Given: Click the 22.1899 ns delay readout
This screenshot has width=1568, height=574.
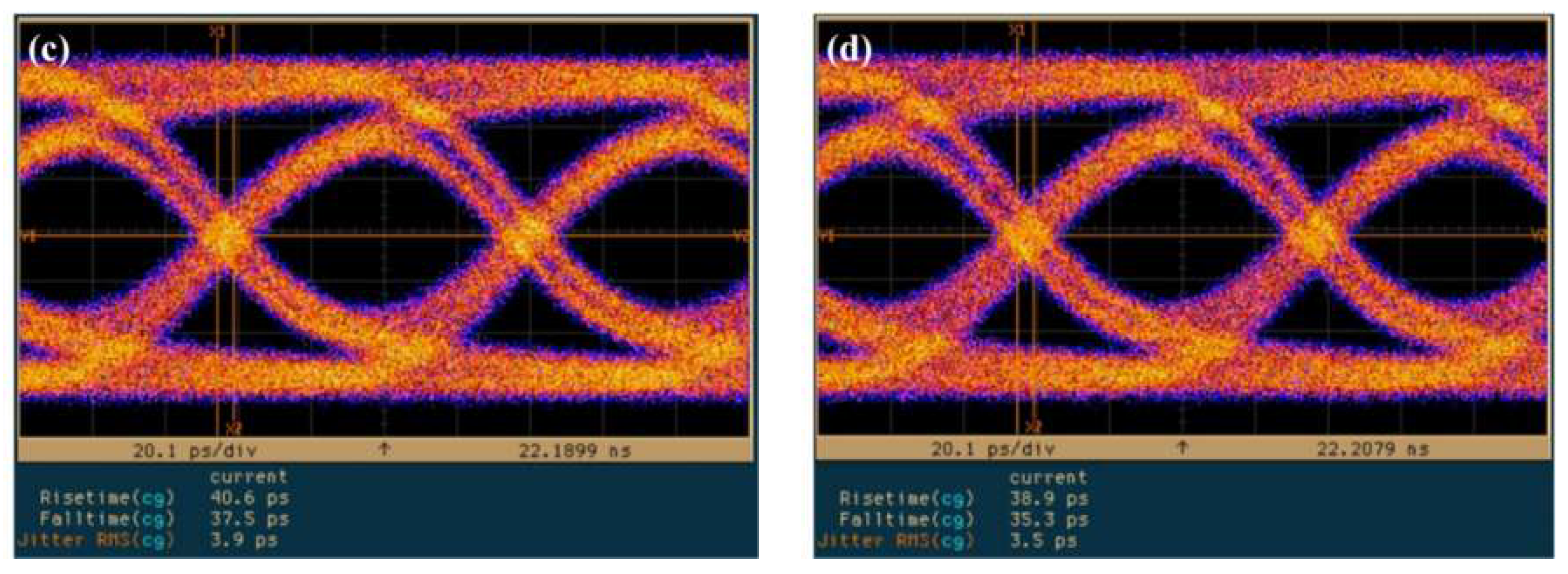Looking at the screenshot, I should point(574,451).
